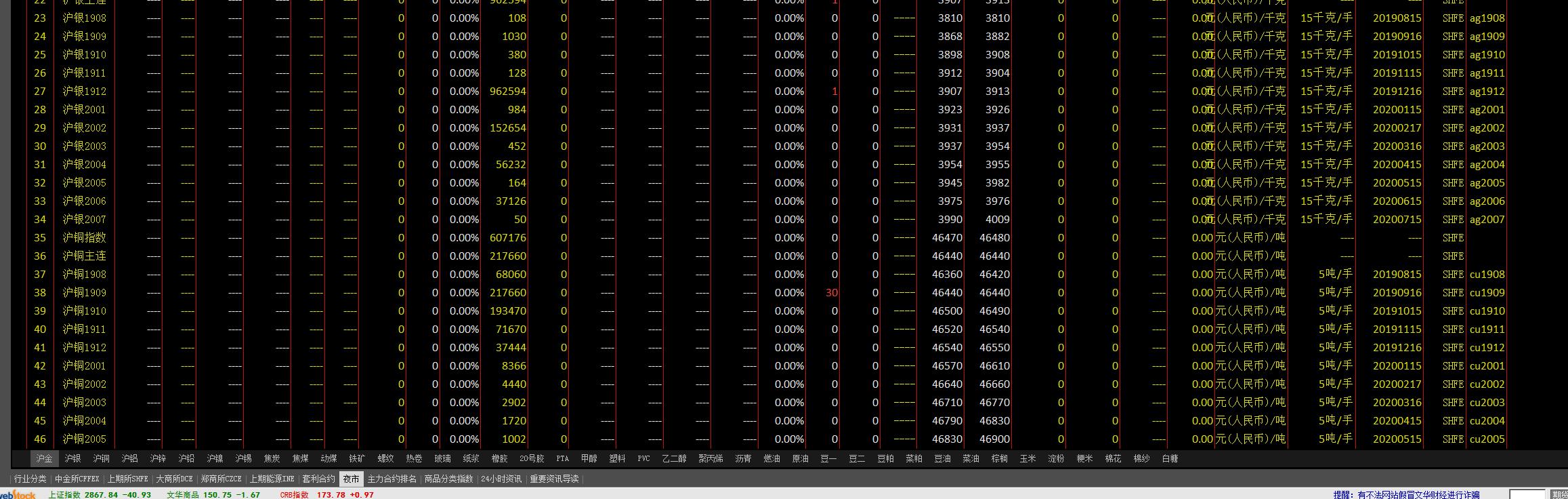Open the 主力合约排名 ranking tab

pos(392,479)
